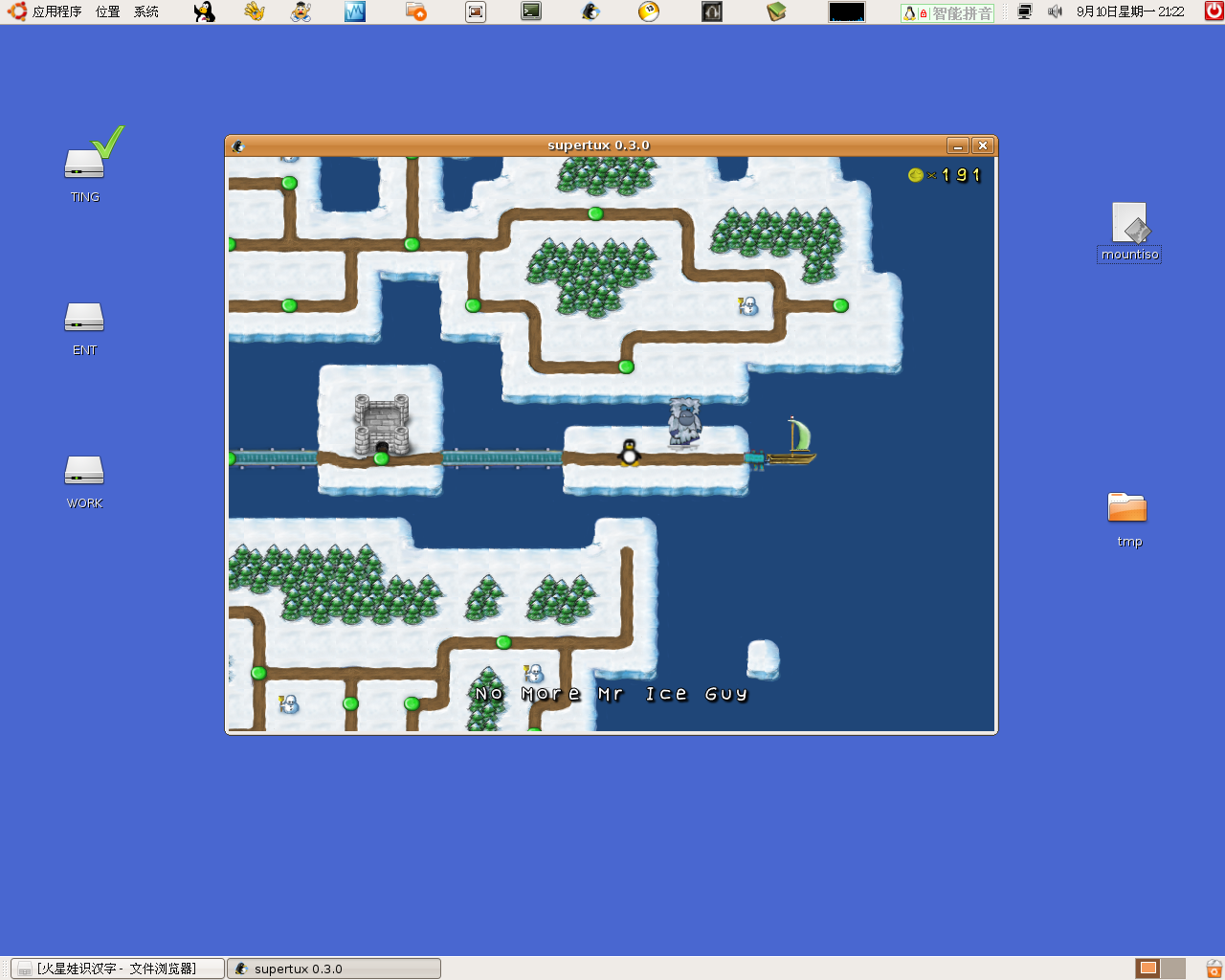Click the supertux 0.3.0 taskbar button
1225x980 pixels.
[x=334, y=969]
